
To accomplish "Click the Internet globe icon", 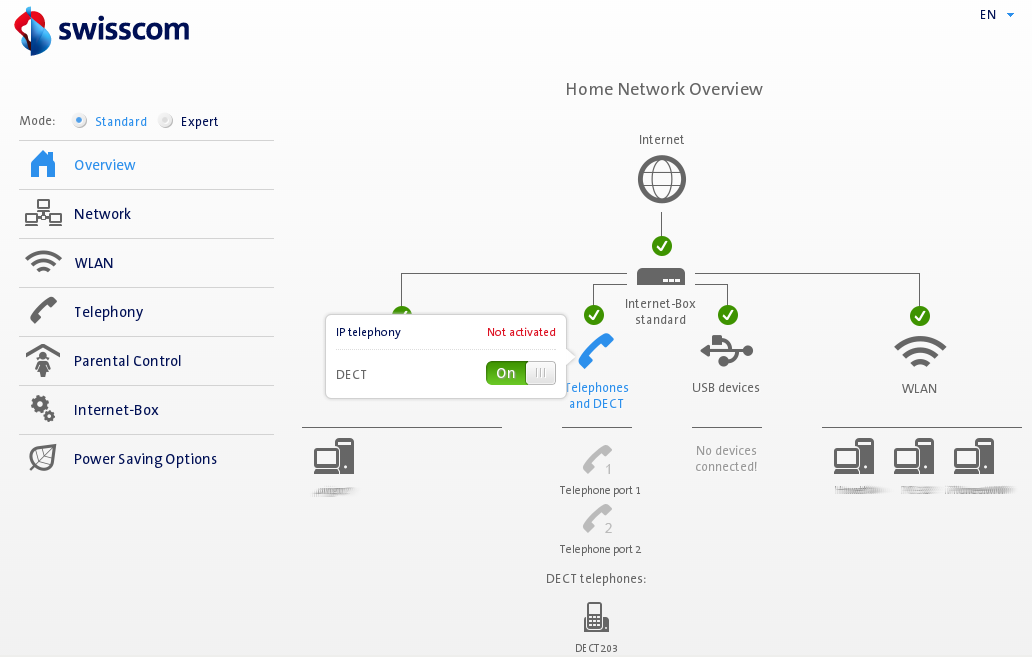I will pos(661,178).
